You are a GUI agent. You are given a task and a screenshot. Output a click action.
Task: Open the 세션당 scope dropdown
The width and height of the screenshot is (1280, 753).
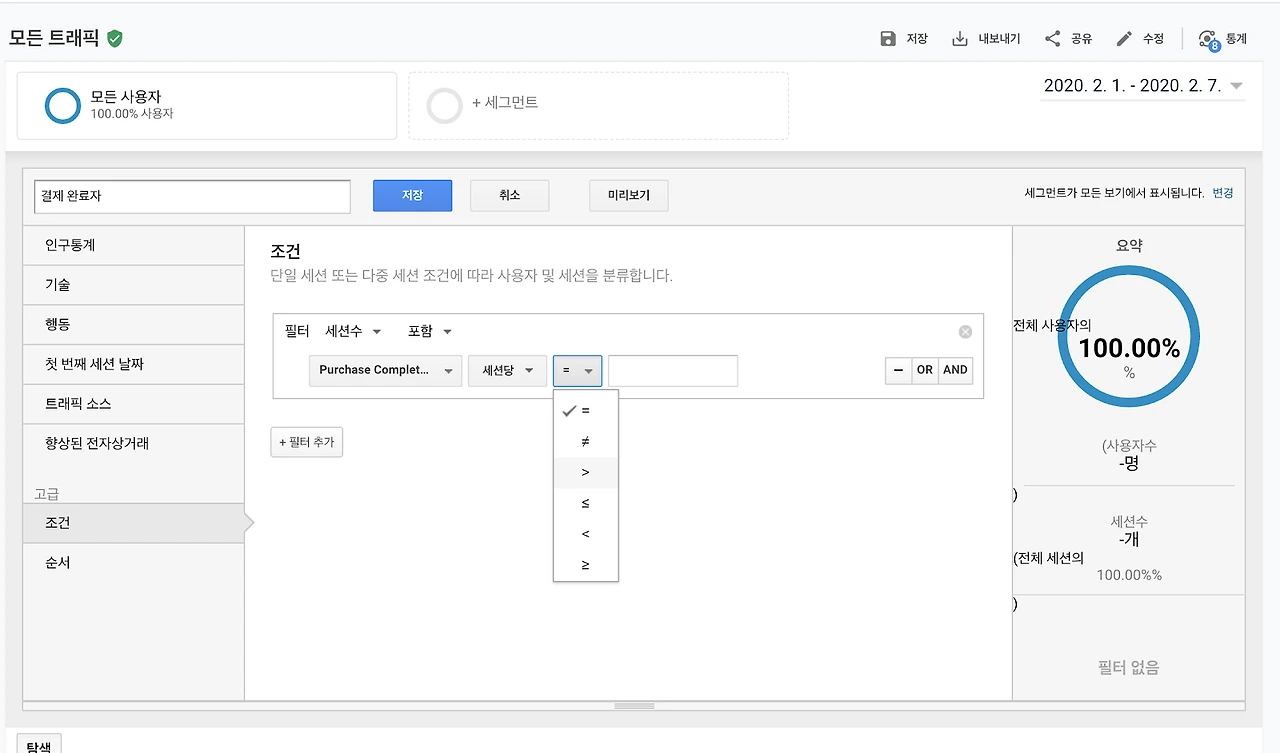tap(507, 370)
